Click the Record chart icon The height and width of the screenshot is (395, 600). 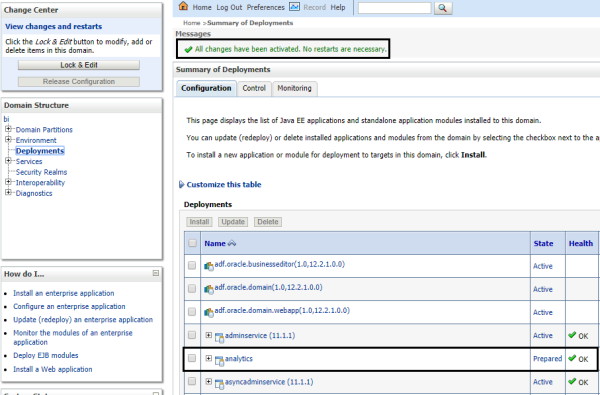click(294, 7)
